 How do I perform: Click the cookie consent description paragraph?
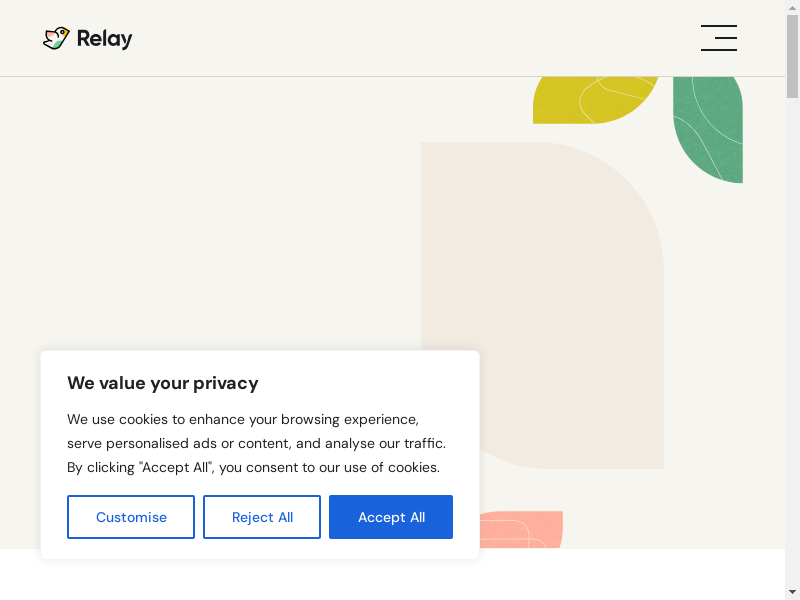click(256, 443)
